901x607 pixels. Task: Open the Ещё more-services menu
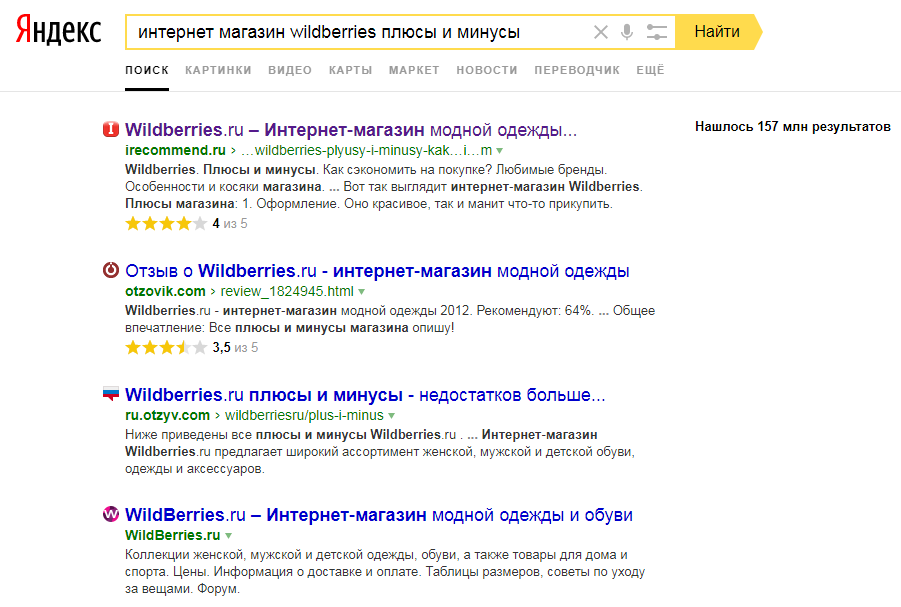pyautogui.click(x=650, y=70)
